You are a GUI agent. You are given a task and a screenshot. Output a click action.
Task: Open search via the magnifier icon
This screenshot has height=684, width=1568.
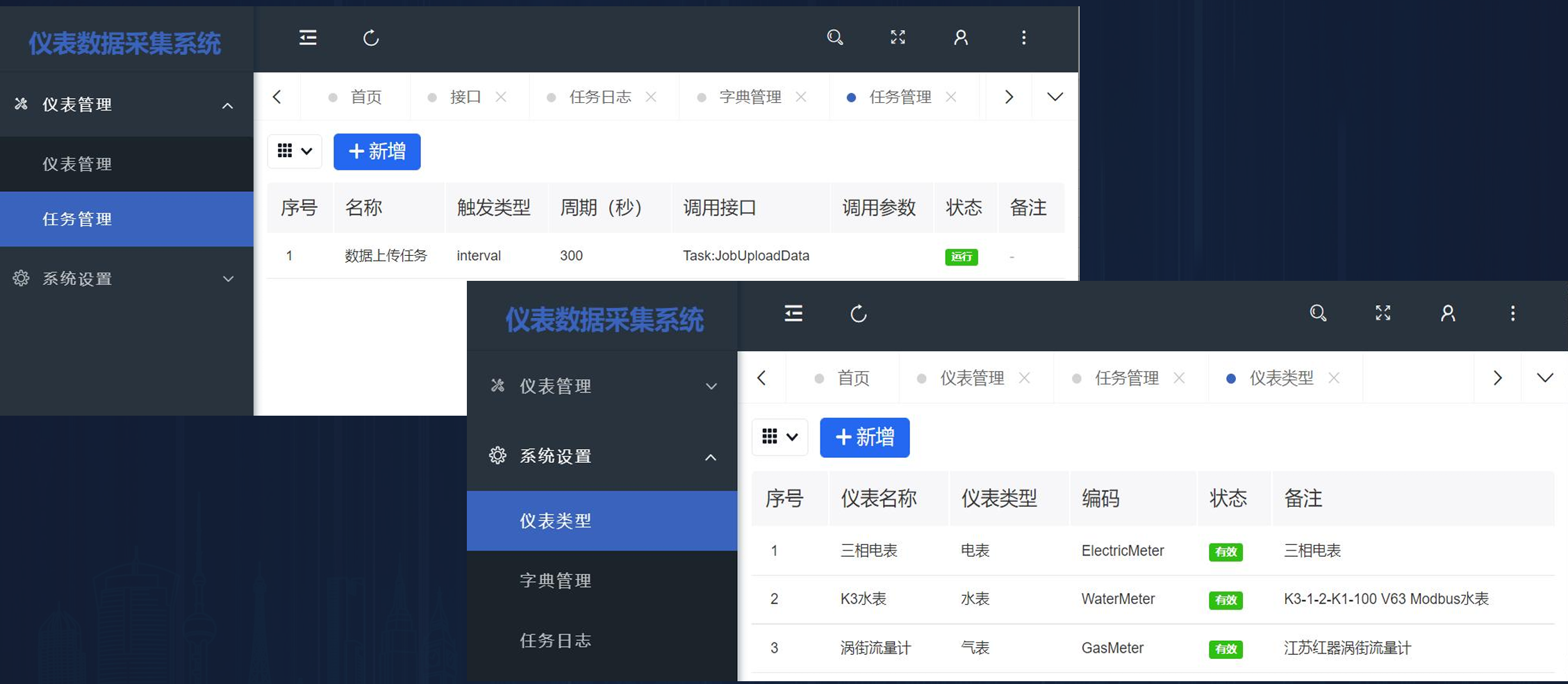pyautogui.click(x=835, y=38)
